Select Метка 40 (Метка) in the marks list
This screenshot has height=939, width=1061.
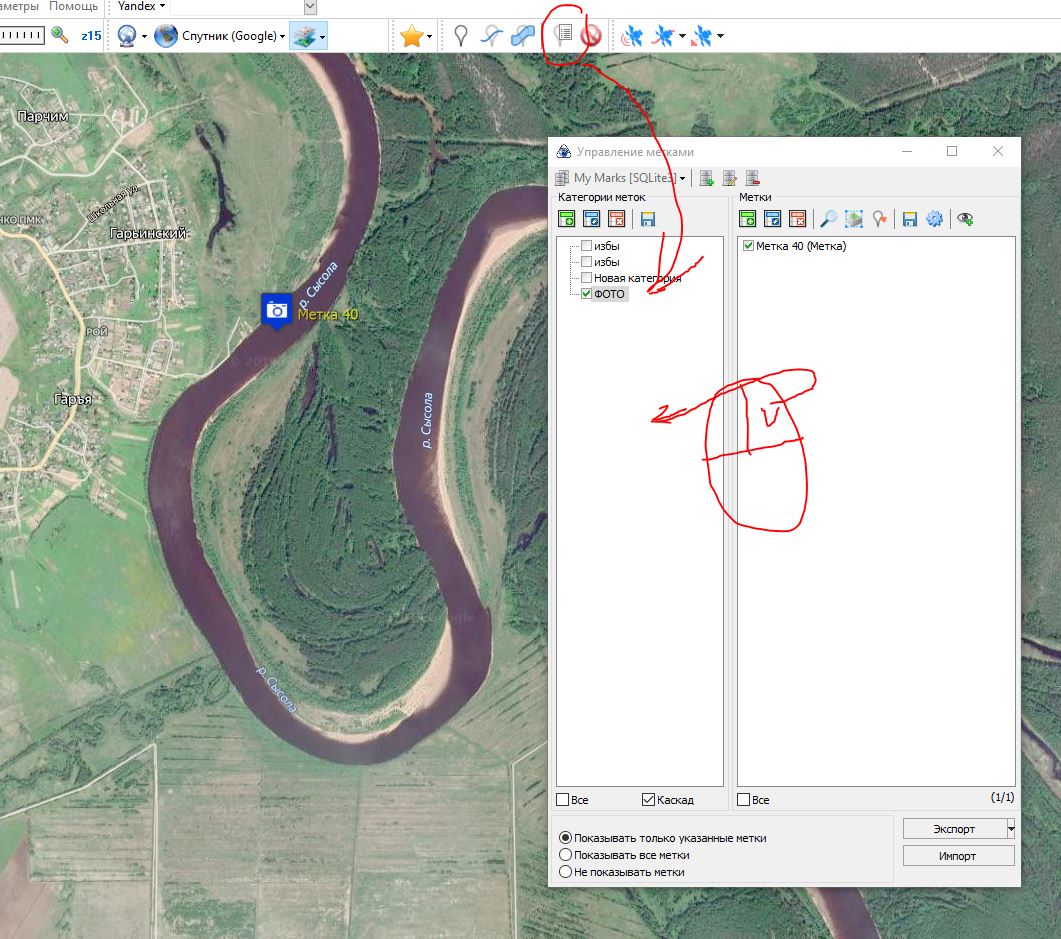pos(800,246)
